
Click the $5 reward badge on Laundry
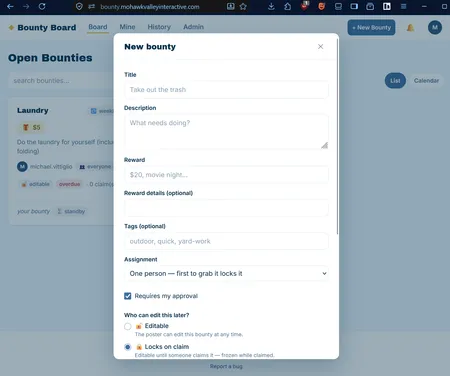31,127
